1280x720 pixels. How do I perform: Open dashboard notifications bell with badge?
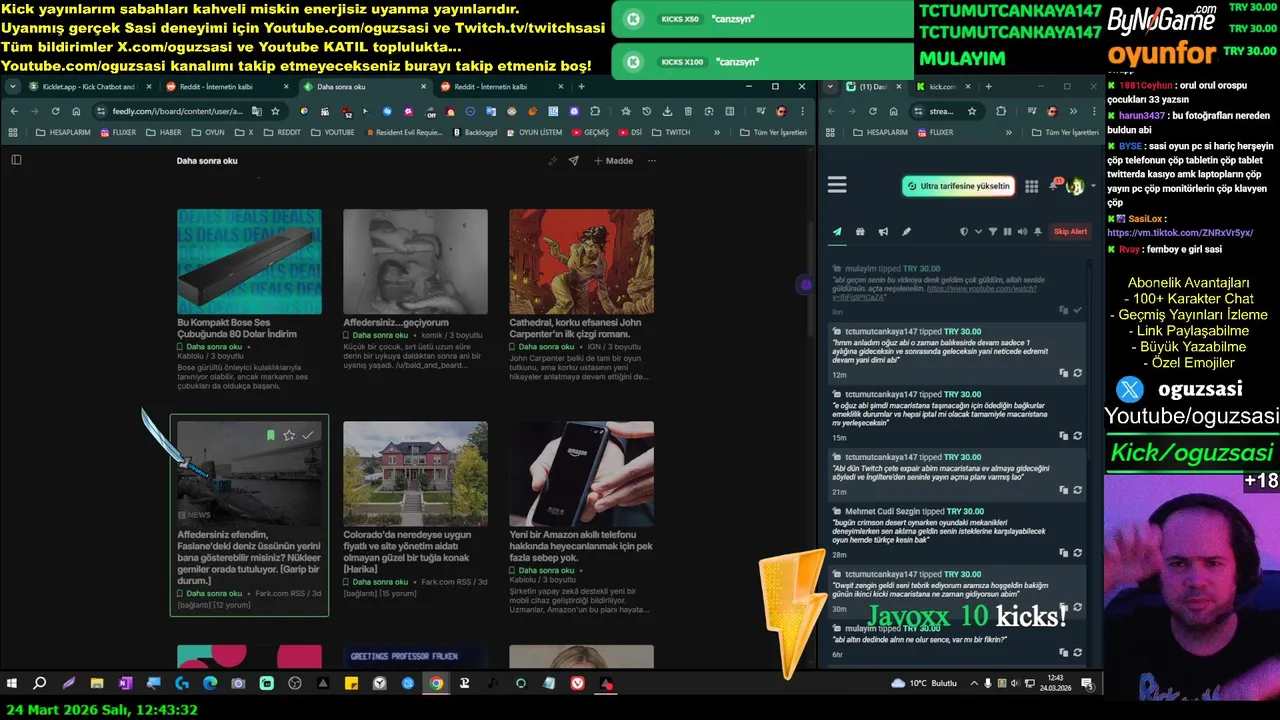point(1055,185)
